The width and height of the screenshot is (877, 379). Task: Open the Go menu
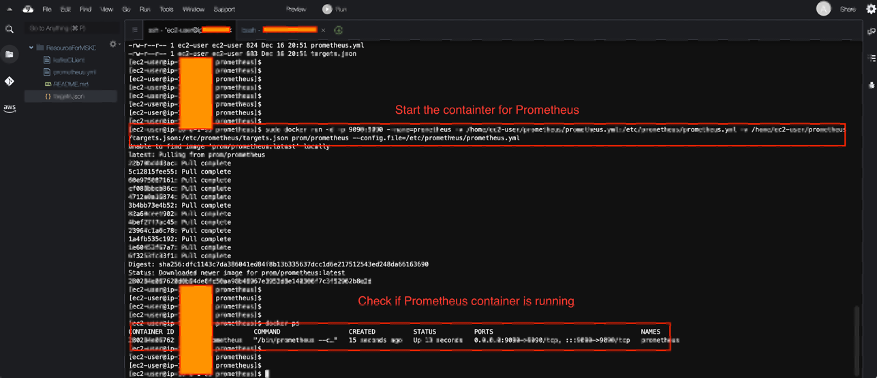(126, 10)
